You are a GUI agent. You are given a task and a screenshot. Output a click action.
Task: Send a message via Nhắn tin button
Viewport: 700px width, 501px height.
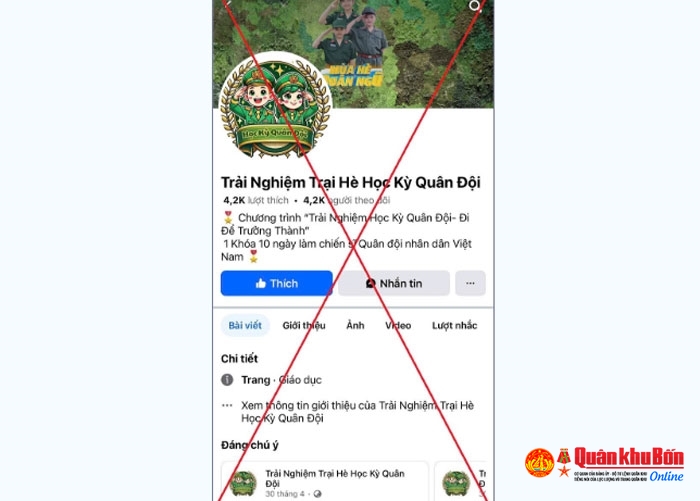tap(394, 283)
